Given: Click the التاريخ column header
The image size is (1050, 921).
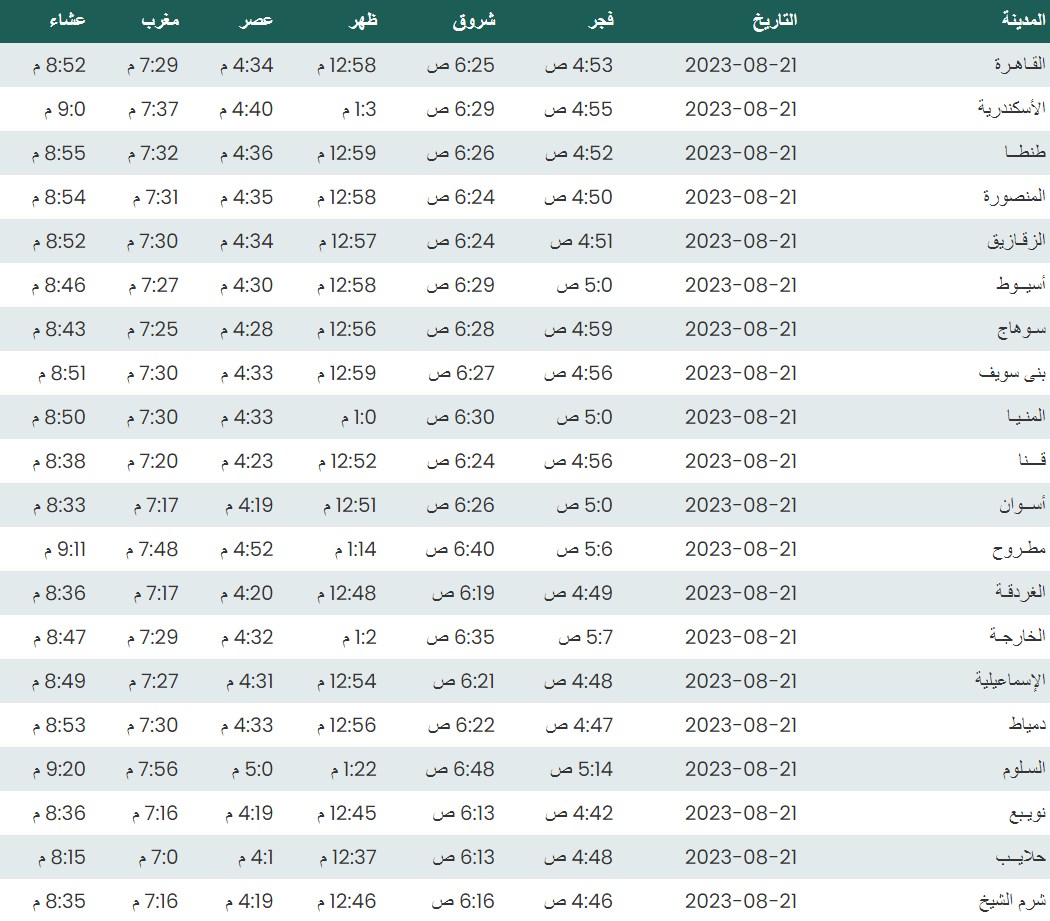Looking at the screenshot, I should click(x=773, y=20).
